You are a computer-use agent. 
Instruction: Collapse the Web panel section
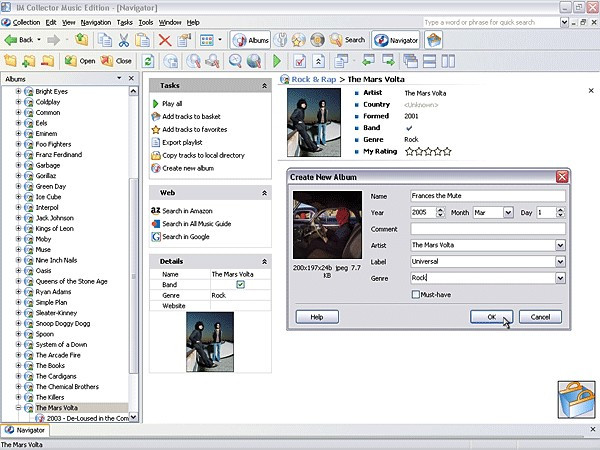pos(264,193)
